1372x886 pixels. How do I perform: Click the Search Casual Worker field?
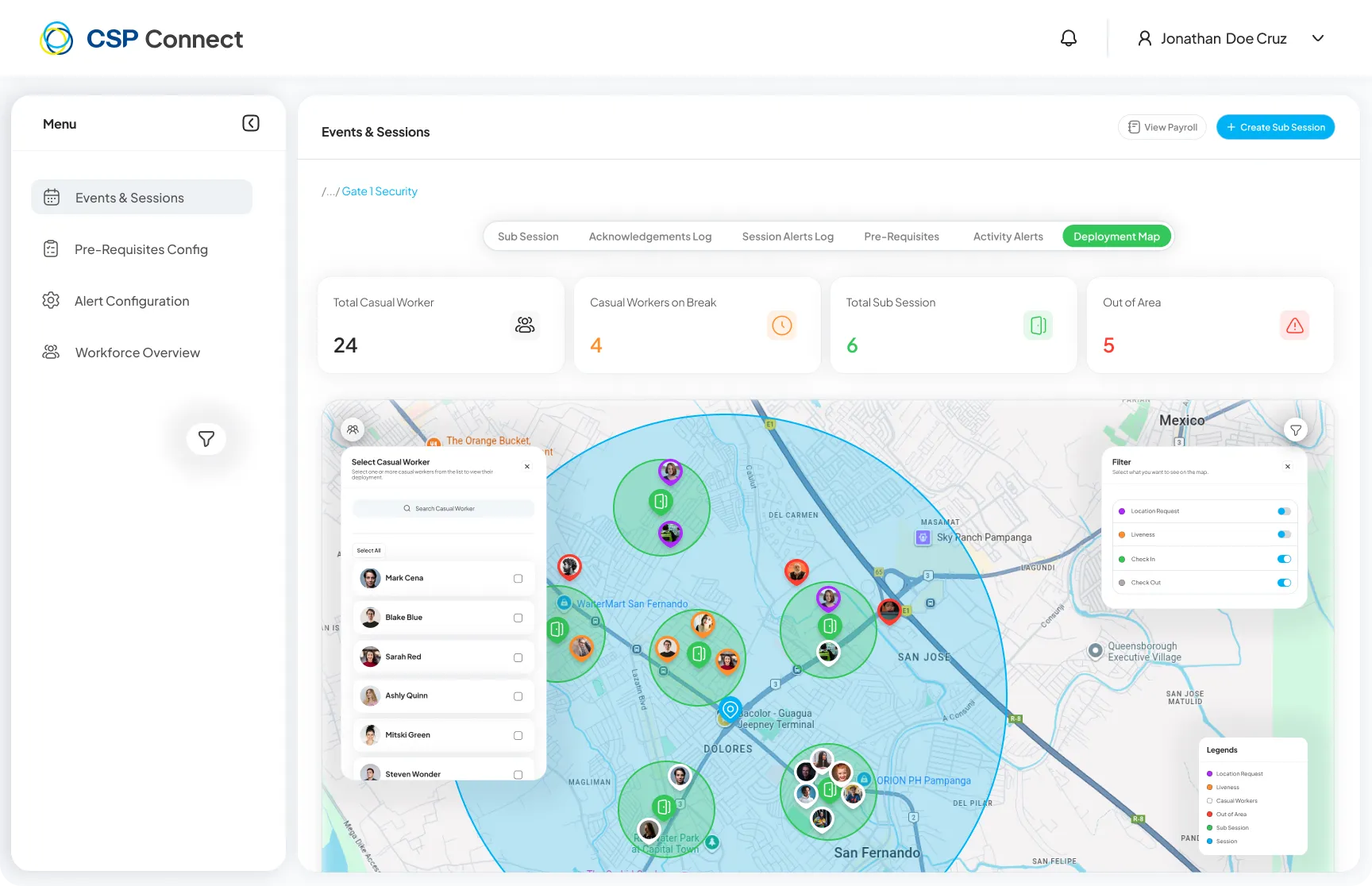pos(443,509)
